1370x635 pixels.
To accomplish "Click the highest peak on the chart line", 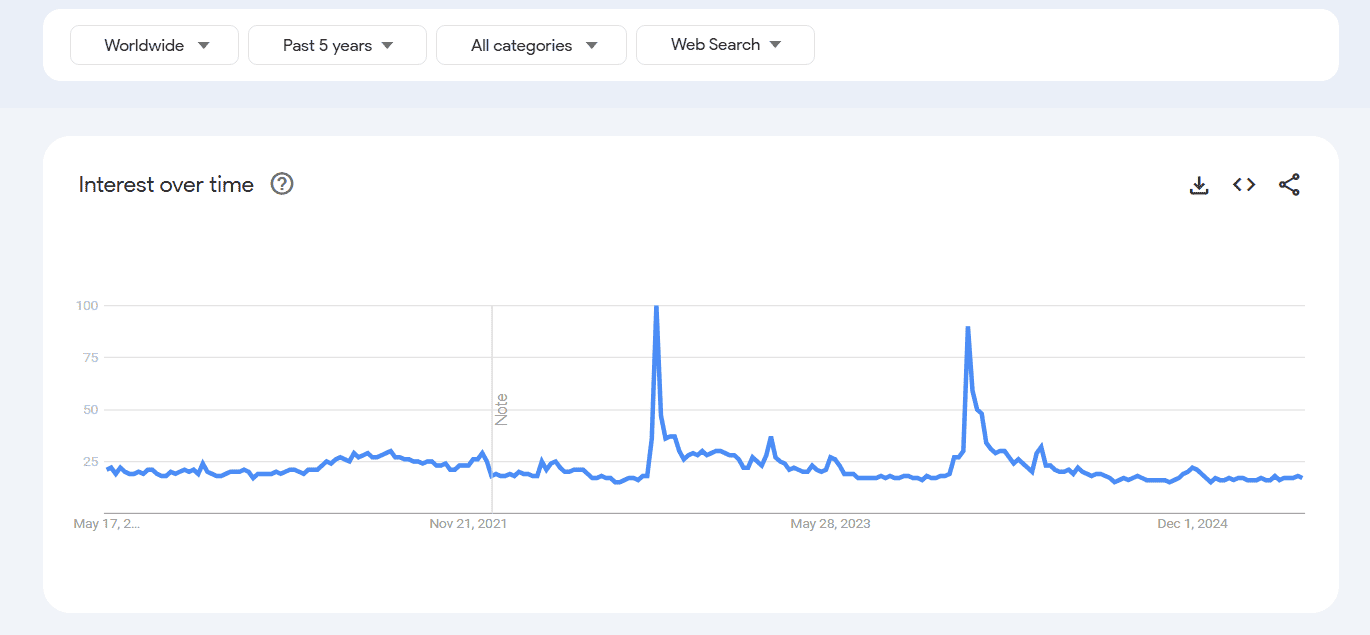I will (x=656, y=307).
